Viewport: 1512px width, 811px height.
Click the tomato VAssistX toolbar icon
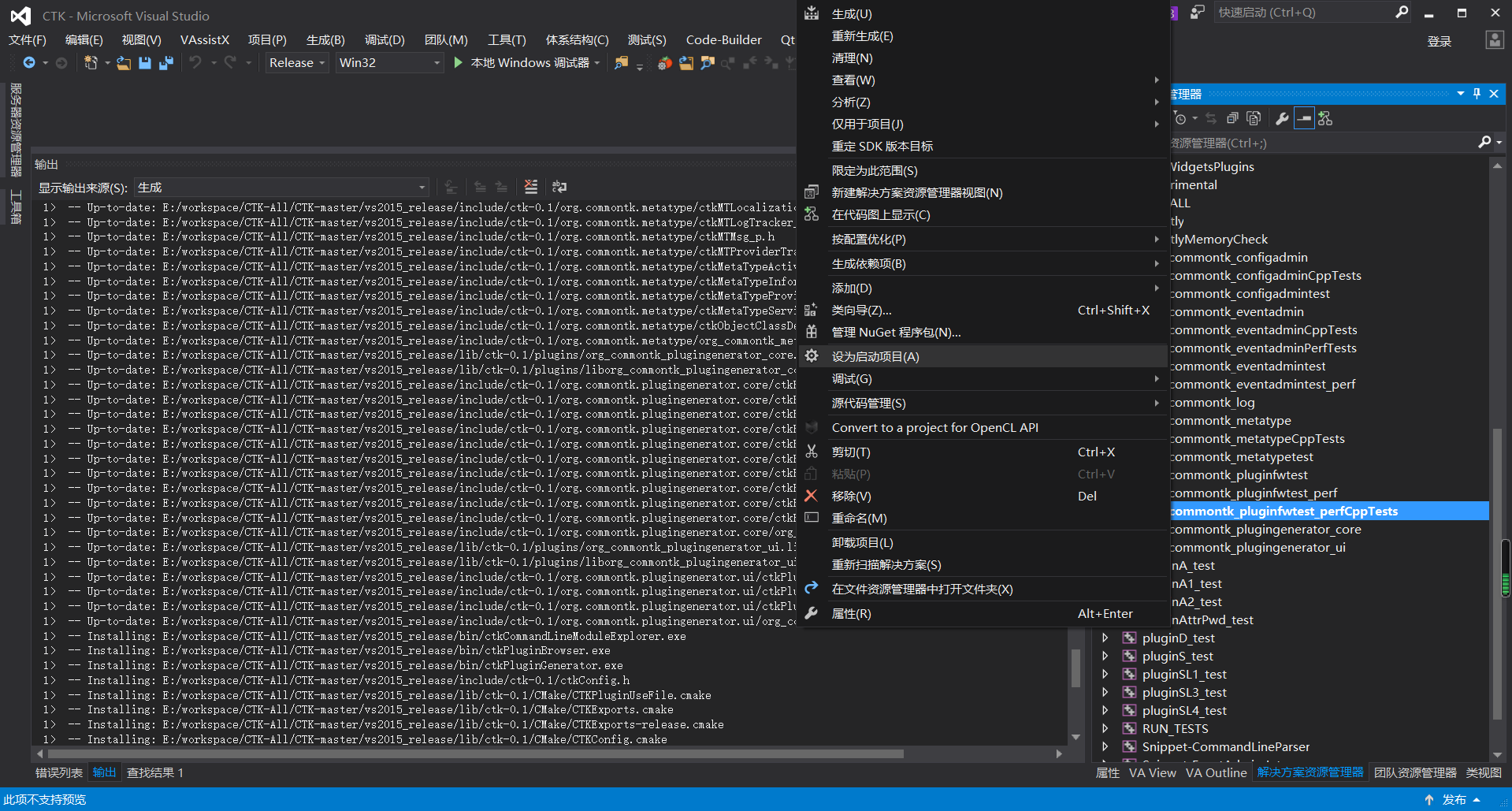click(x=665, y=62)
